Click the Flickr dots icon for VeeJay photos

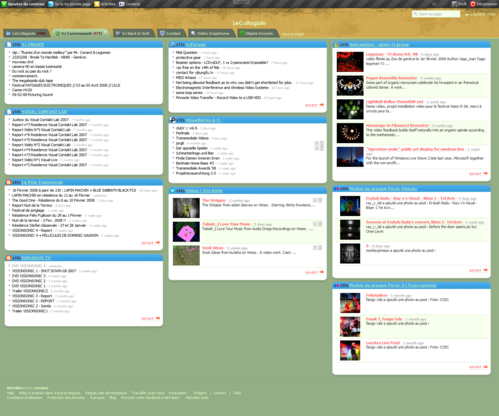(x=336, y=189)
